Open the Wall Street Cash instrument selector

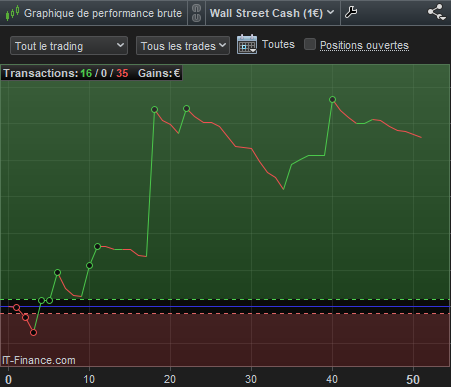point(272,13)
